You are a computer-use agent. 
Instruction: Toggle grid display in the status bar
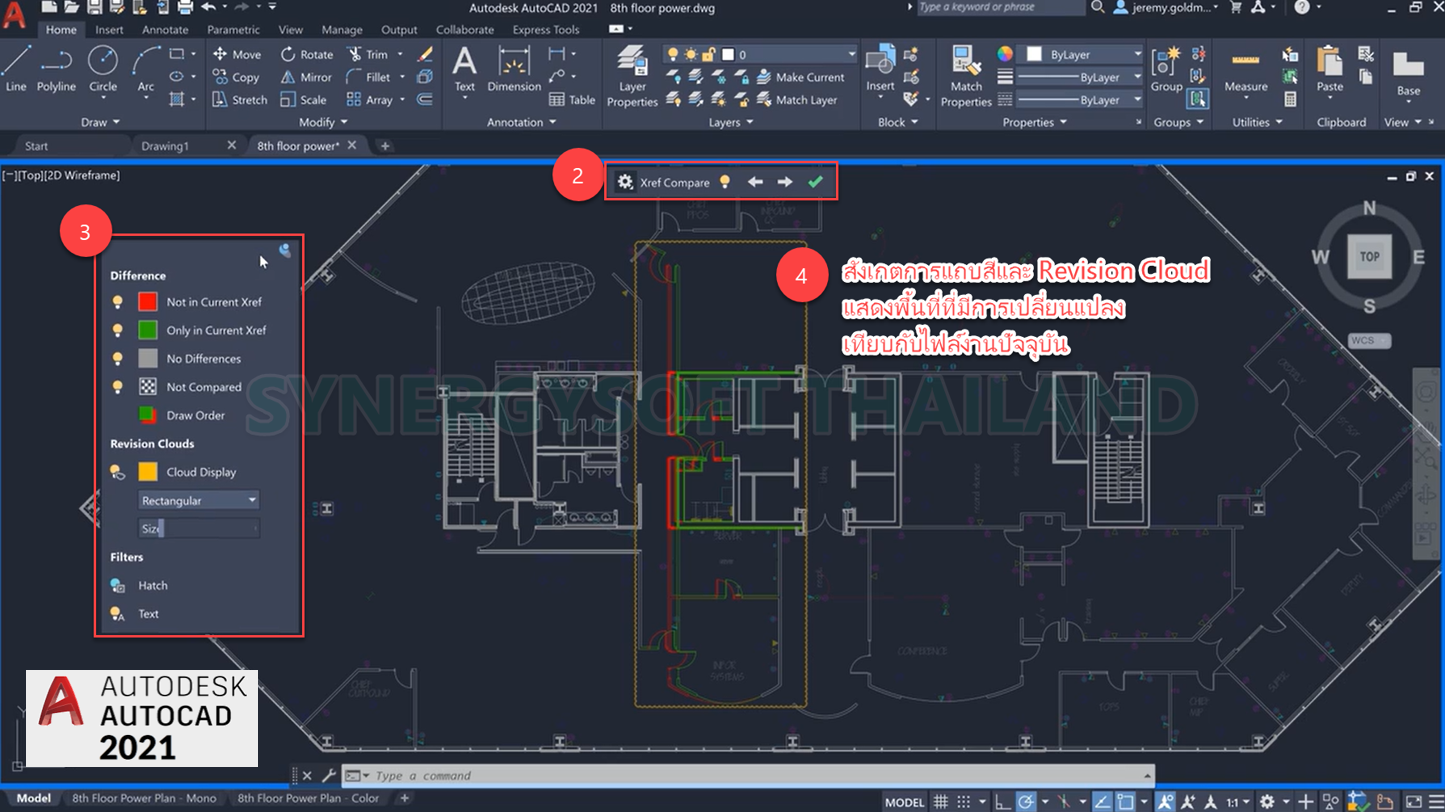(940, 801)
